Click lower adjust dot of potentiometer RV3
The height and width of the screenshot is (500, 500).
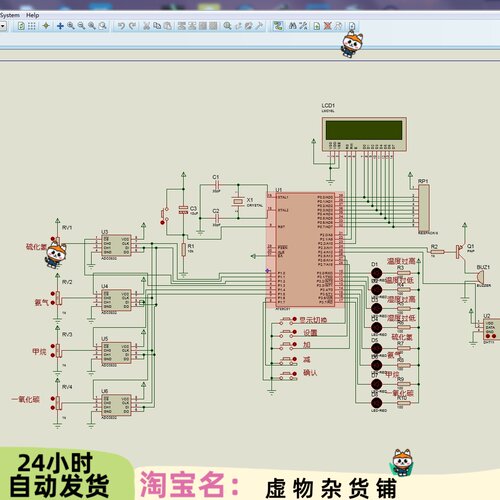click(x=53, y=355)
